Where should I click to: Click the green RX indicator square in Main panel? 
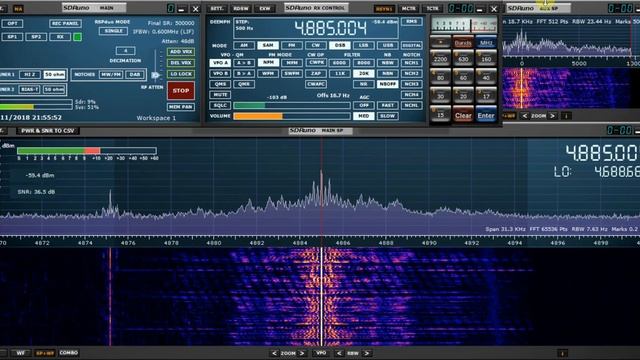coord(77,37)
